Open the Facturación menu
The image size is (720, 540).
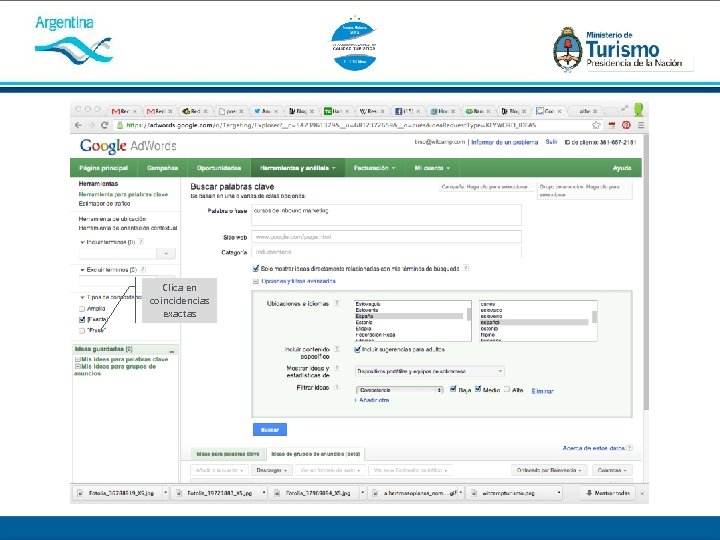(x=374, y=168)
